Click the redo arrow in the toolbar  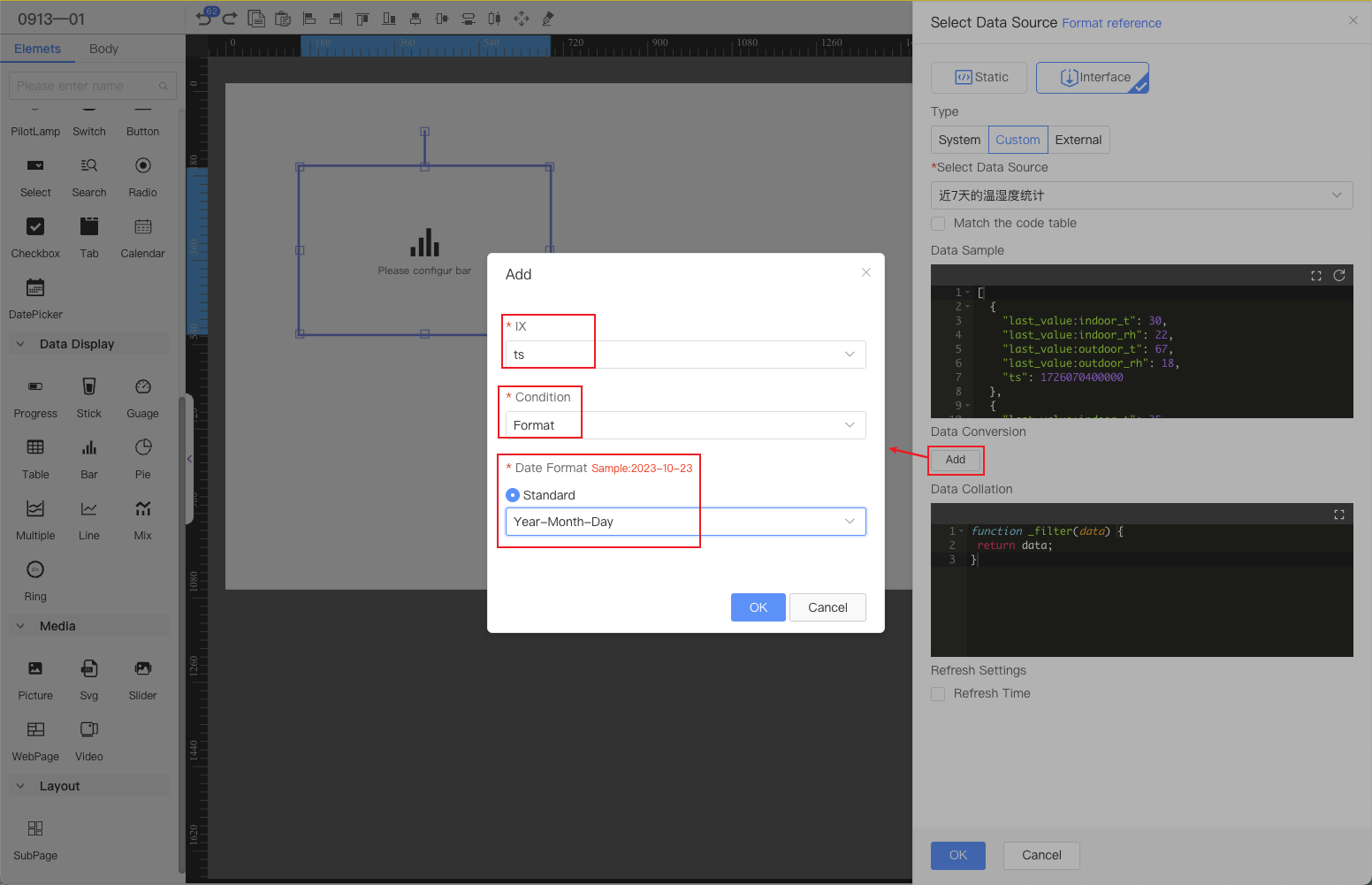pyautogui.click(x=230, y=19)
